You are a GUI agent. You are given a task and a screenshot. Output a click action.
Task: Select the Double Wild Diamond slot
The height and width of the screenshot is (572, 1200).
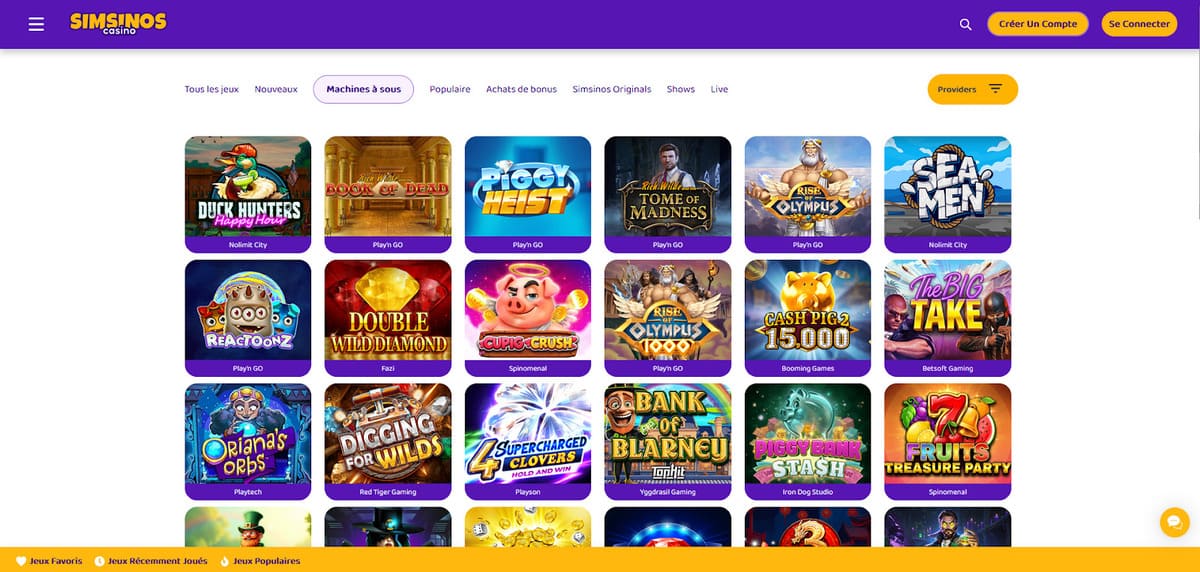click(388, 311)
